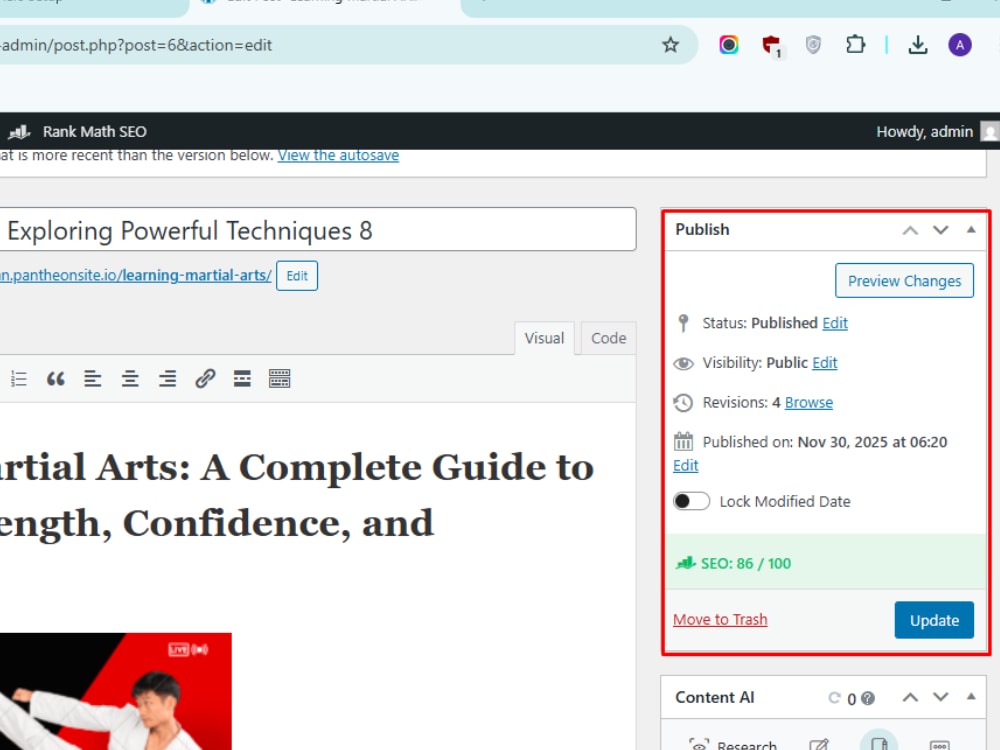This screenshot has height=750, width=1000.
Task: Move the Publish panel up
Action: [910, 230]
